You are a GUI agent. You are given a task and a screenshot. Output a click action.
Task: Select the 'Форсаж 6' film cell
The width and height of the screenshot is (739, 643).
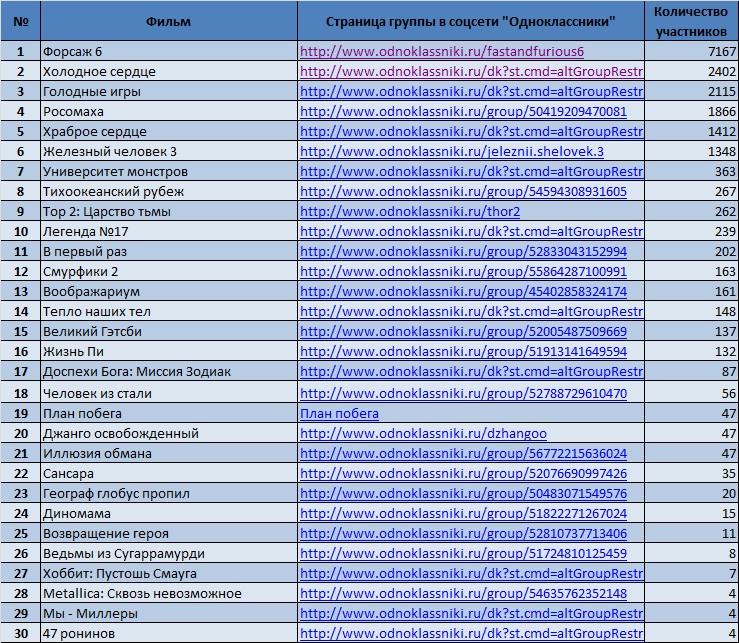pyautogui.click(x=169, y=51)
